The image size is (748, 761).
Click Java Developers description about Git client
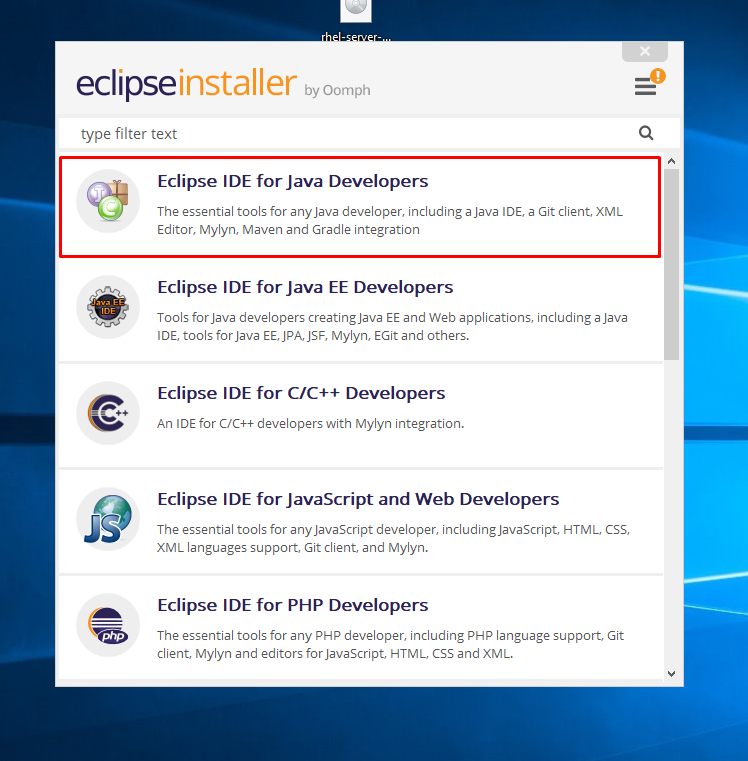[x=390, y=220]
